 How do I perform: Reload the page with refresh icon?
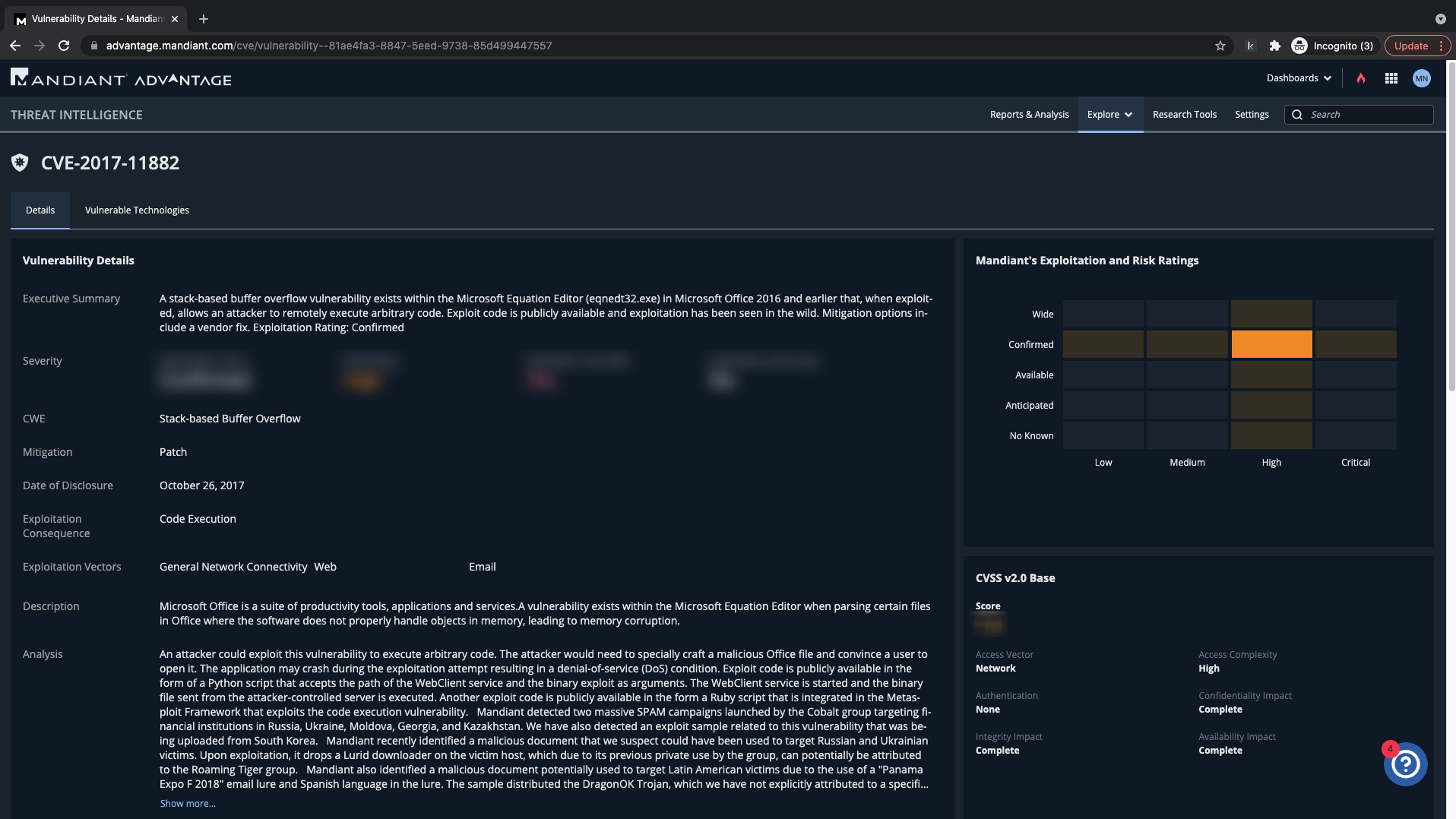64,46
